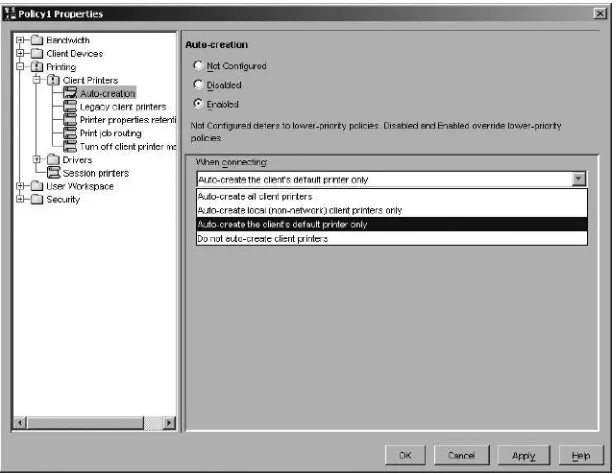
Task: Click the Client Printers folder icon
Action: click(53, 80)
